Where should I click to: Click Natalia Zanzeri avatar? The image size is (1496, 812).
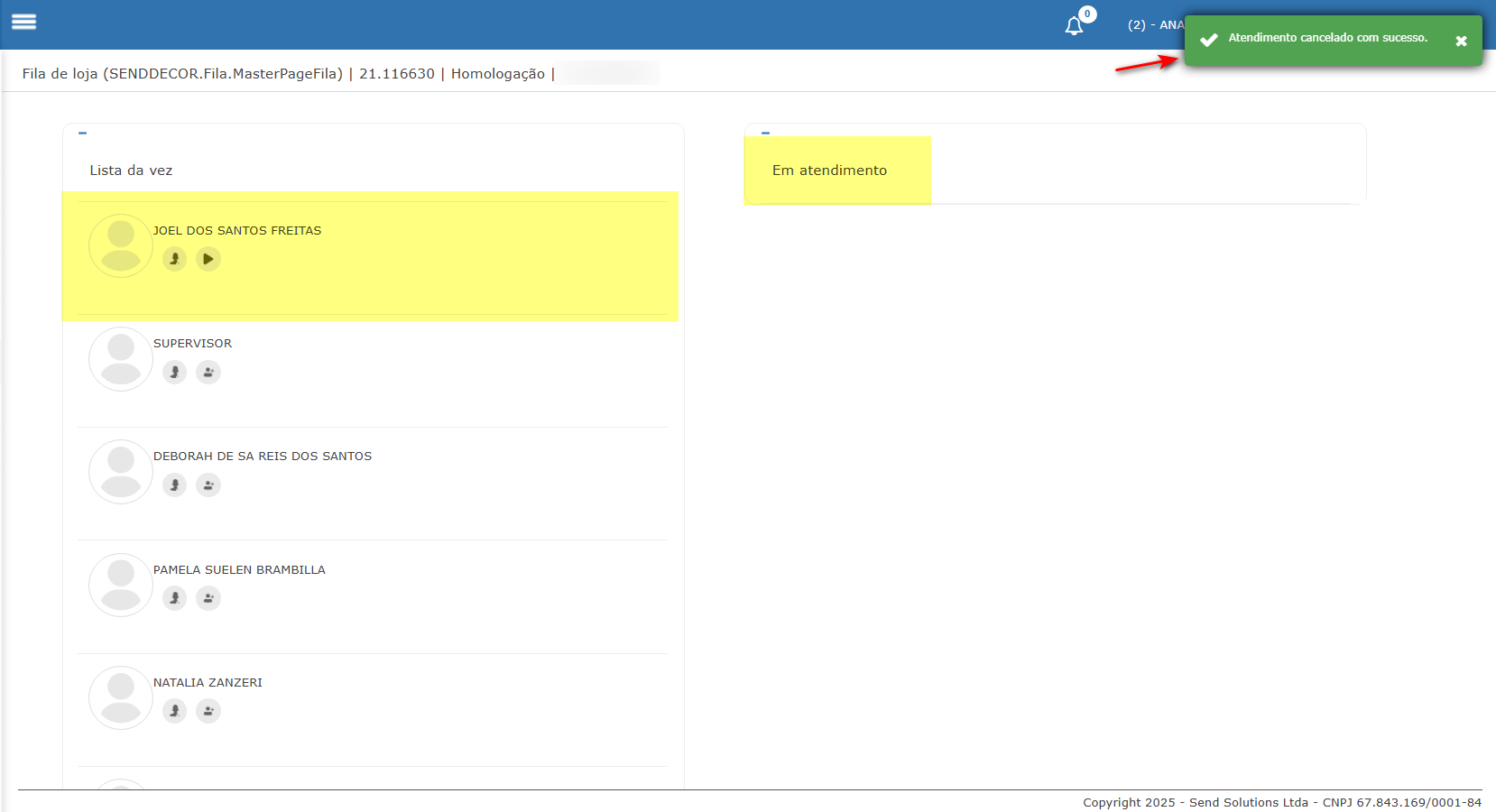click(121, 697)
